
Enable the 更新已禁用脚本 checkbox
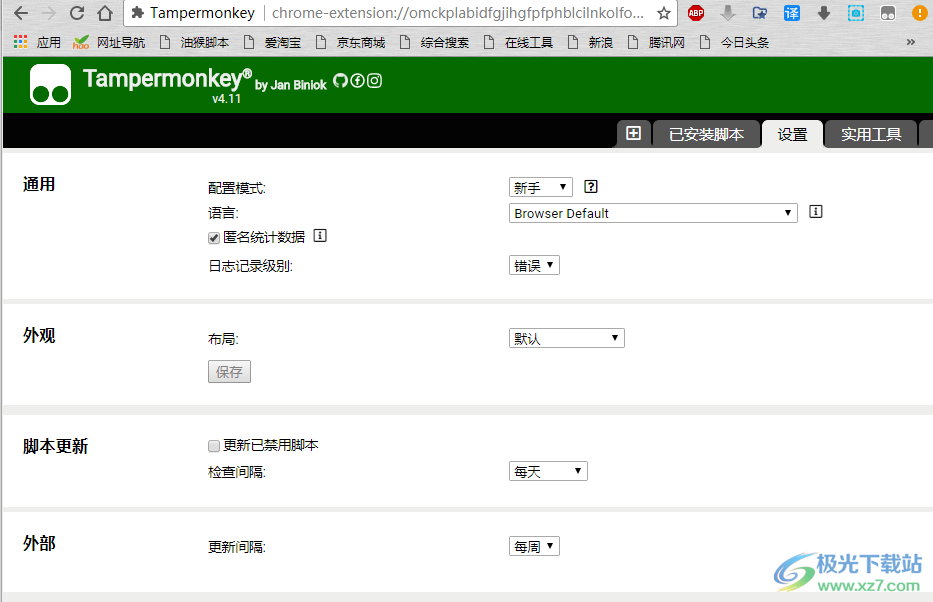213,445
